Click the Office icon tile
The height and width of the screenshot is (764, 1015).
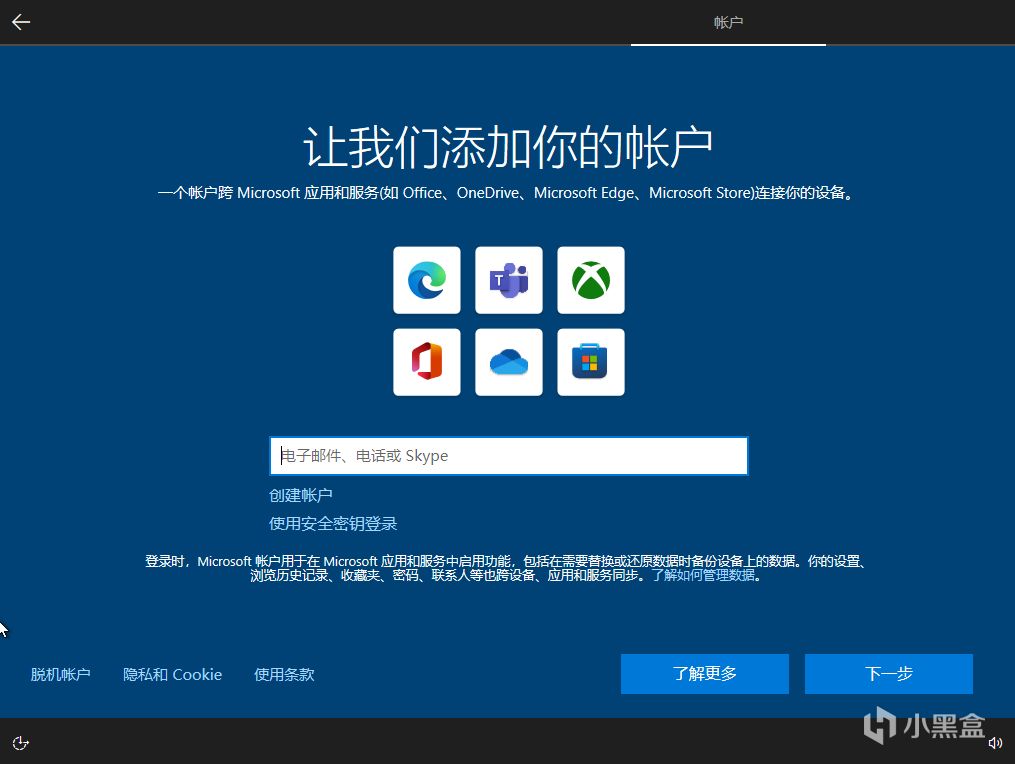click(427, 362)
